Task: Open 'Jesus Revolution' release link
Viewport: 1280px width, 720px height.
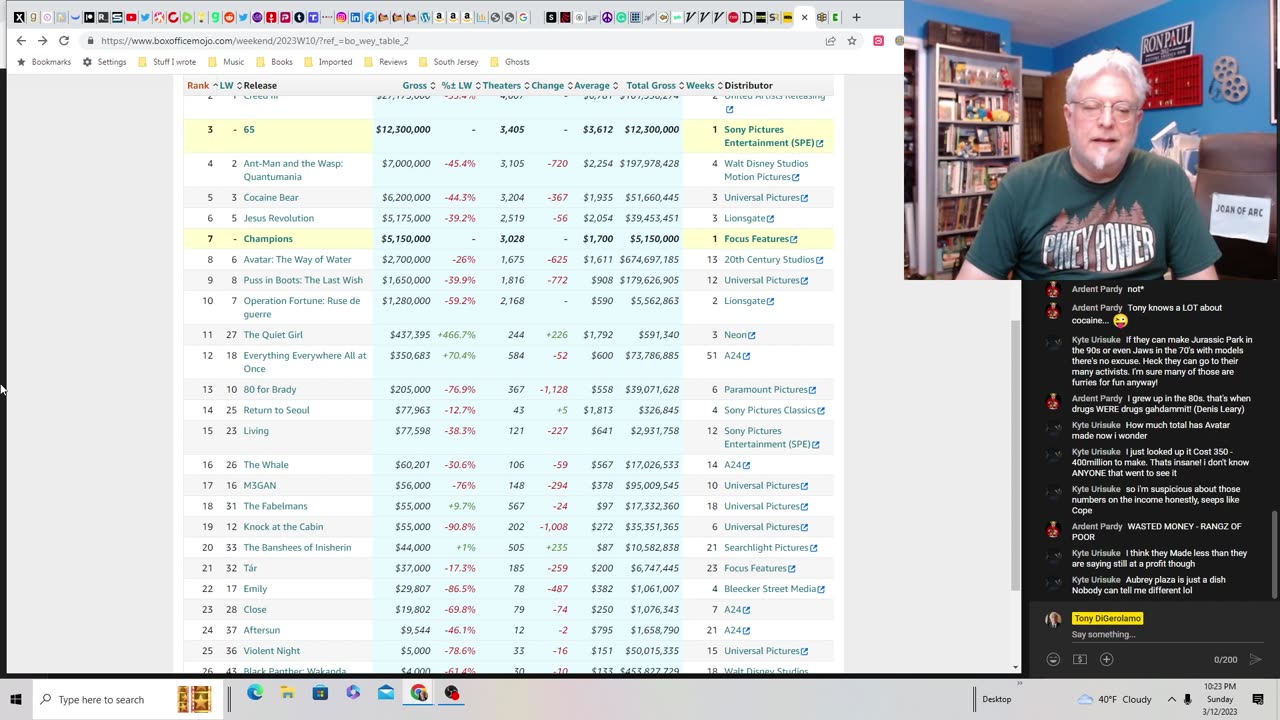Action: [x=279, y=218]
